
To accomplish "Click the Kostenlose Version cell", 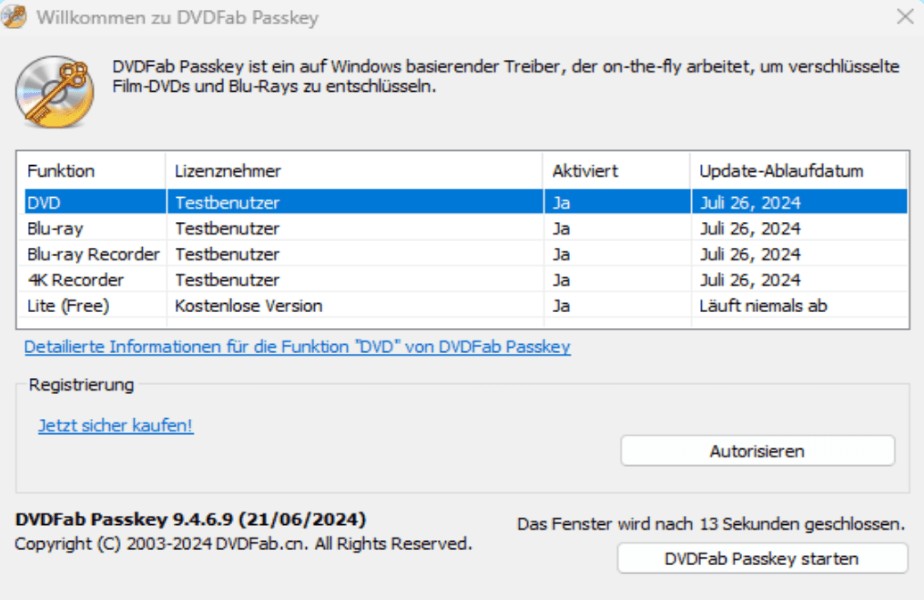I will click(x=249, y=306).
